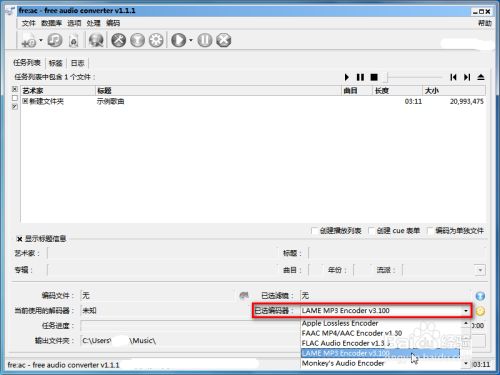Open the 编码 menu
The width and height of the screenshot is (500, 375).
[x=113, y=23]
